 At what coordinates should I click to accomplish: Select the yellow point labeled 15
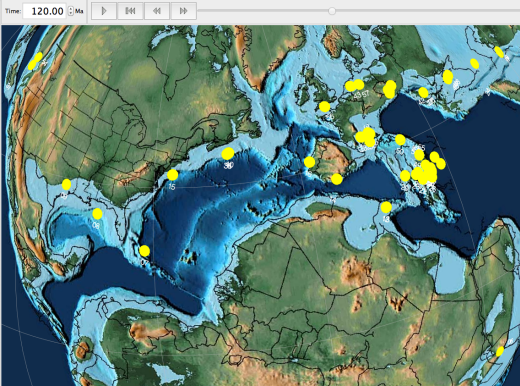click(173, 175)
